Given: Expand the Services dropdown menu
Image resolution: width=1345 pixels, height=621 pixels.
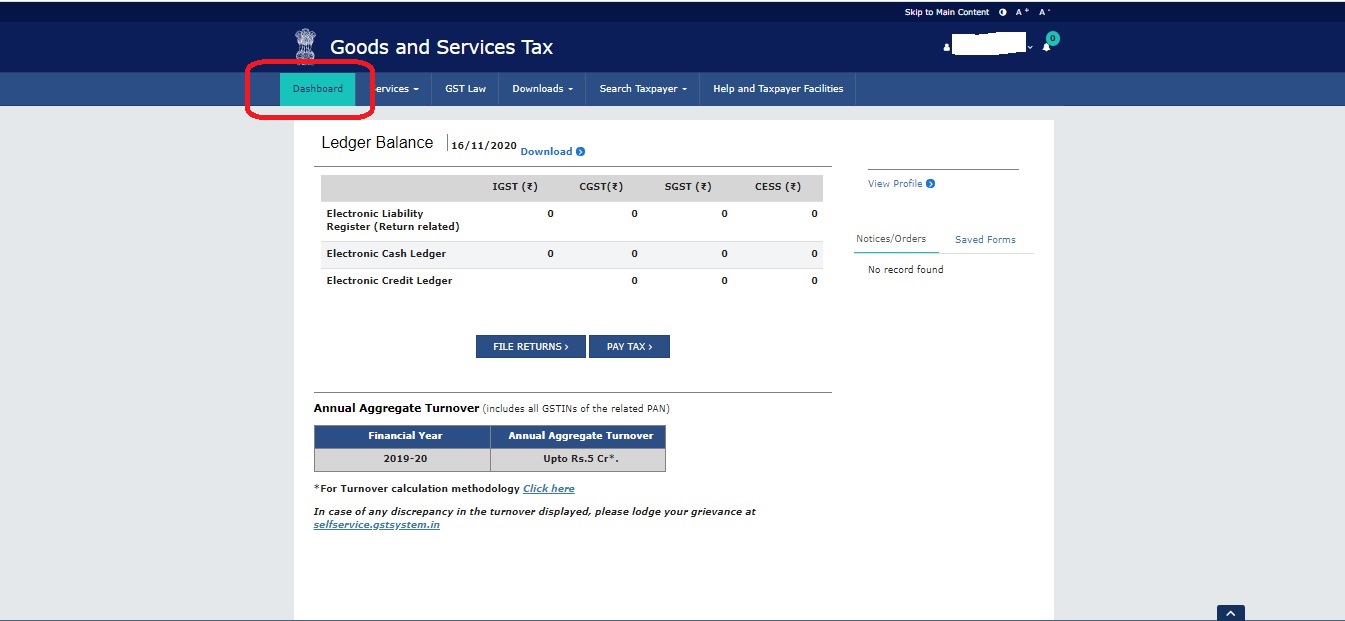Looking at the screenshot, I should (x=395, y=89).
